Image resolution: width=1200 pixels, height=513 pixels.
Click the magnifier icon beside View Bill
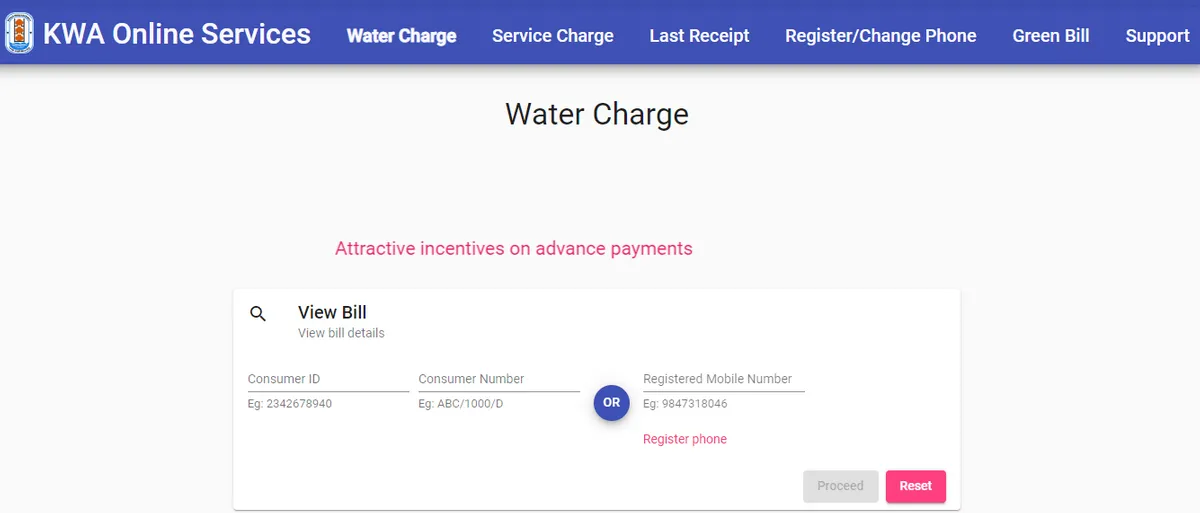click(x=258, y=314)
